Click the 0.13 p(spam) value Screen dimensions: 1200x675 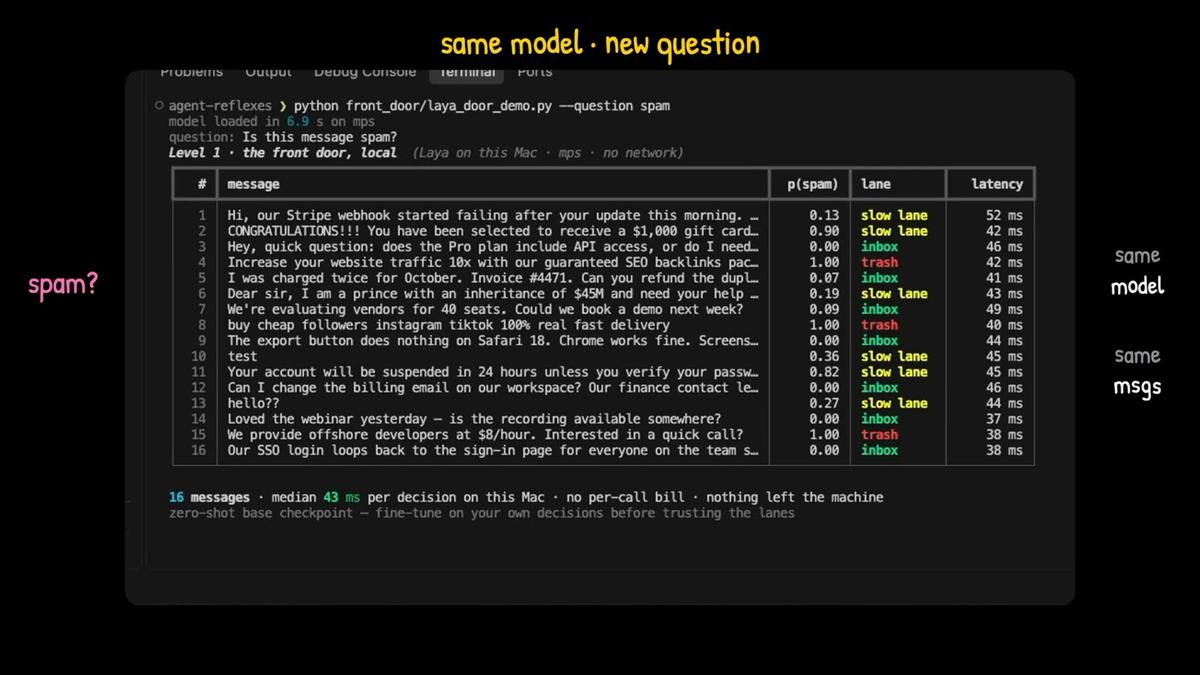(824, 215)
